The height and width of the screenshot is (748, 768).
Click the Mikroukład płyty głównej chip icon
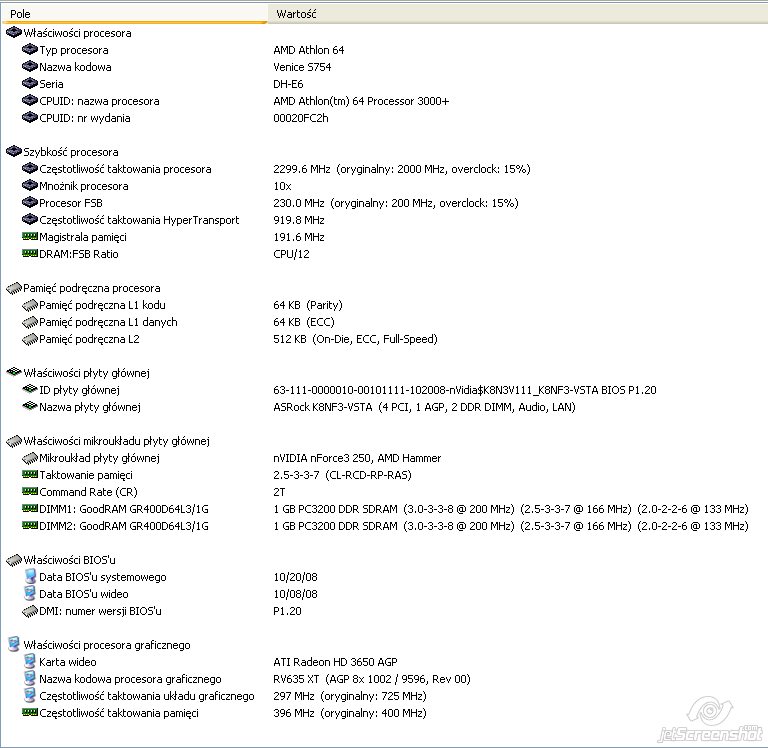pos(30,458)
